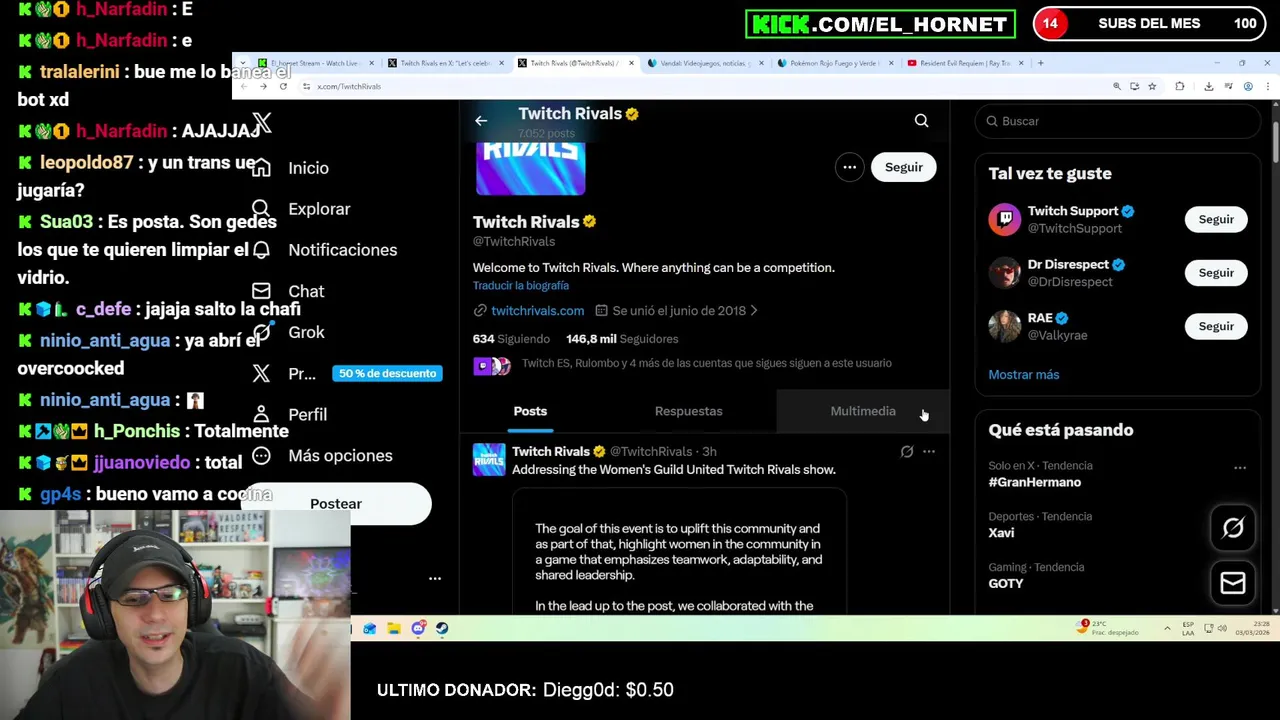Show hidden system tray icons chevron
This screenshot has height=720, width=1280.
coord(1167,628)
